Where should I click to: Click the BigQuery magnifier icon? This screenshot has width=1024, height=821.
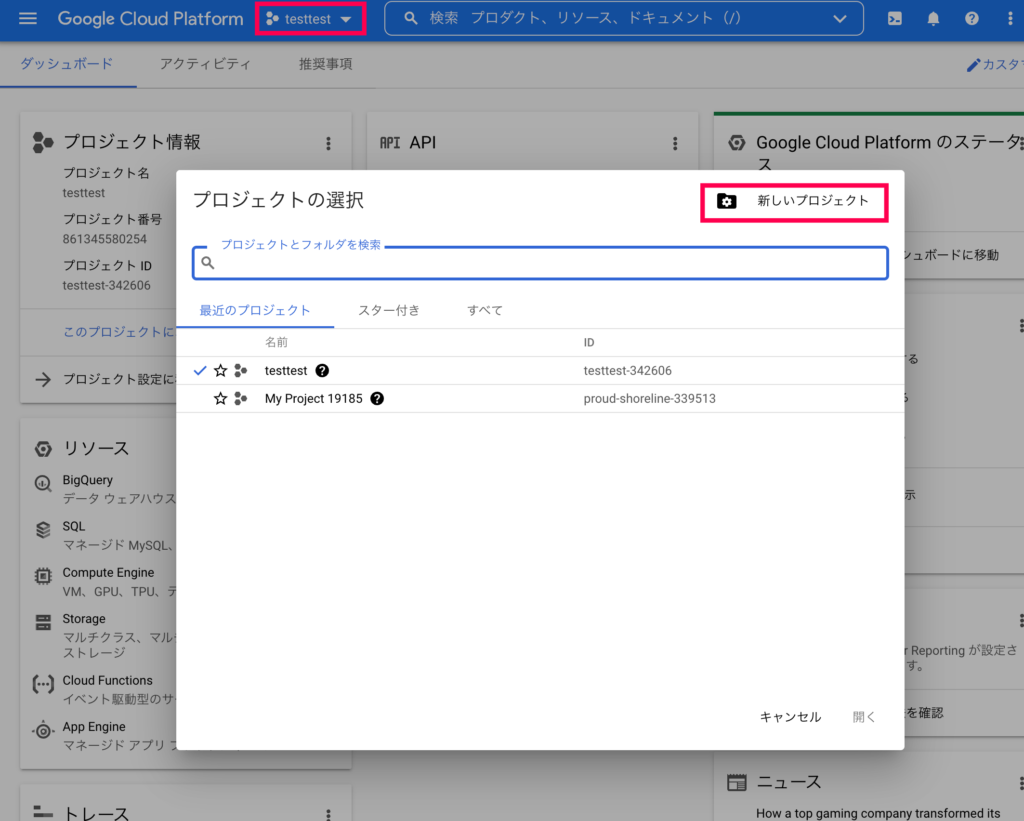(43, 483)
